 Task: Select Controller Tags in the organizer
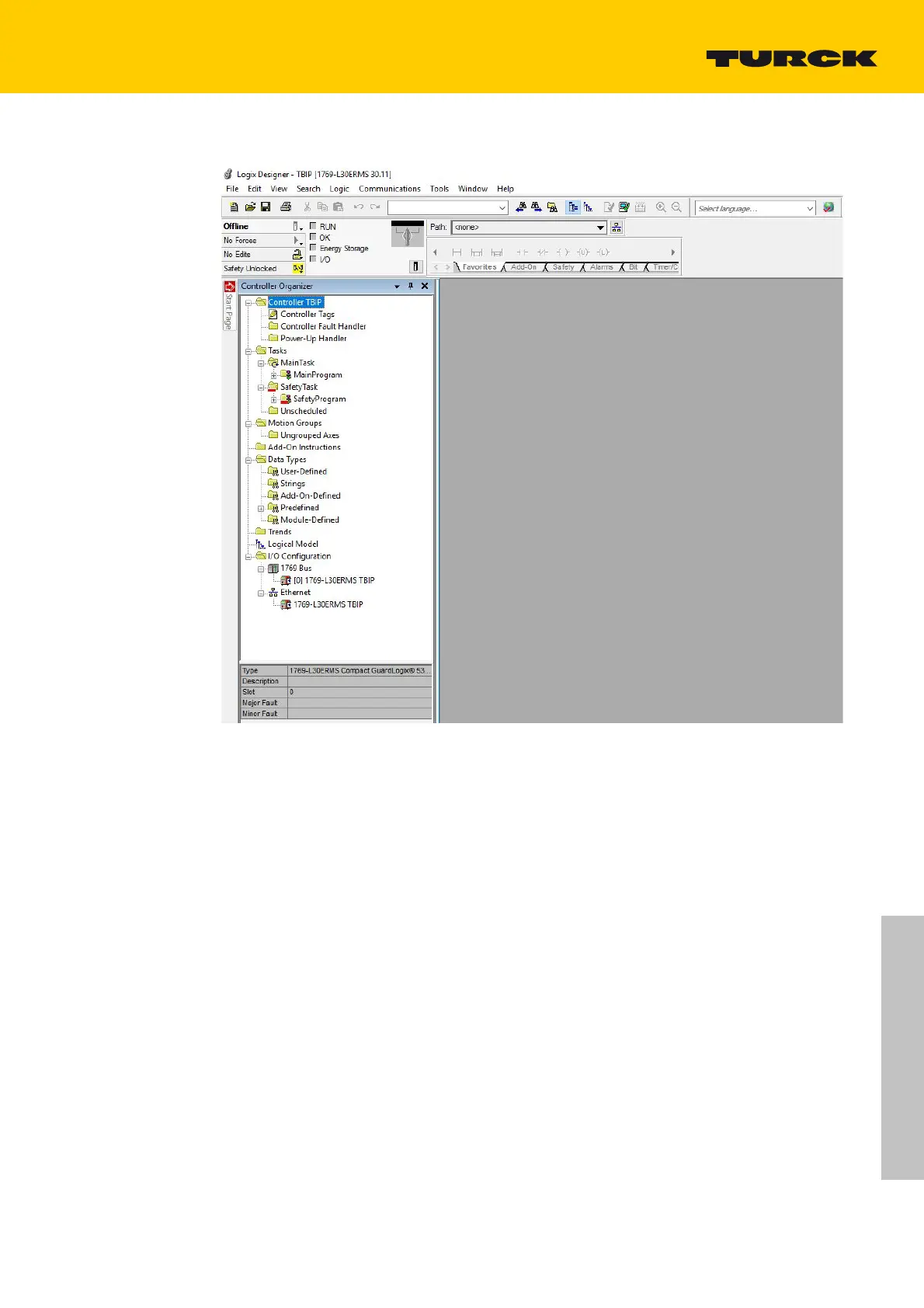[x=307, y=314]
